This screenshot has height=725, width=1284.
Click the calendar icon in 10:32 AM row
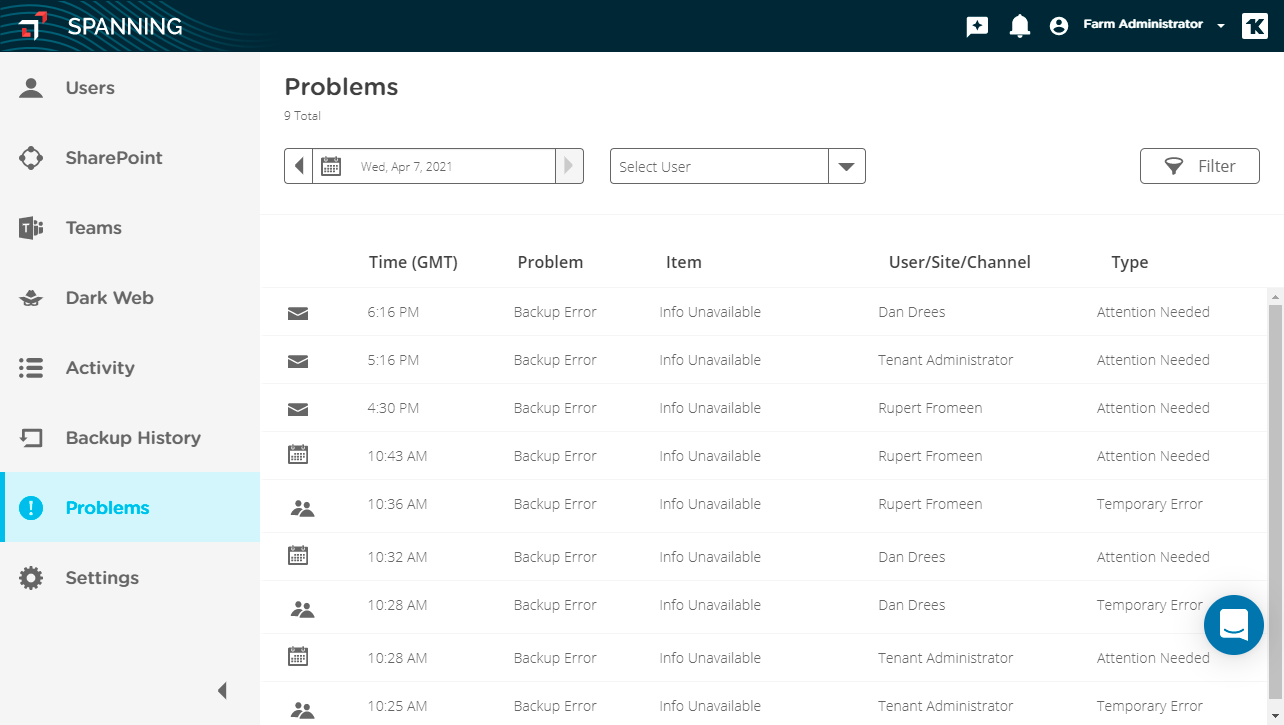coord(298,556)
